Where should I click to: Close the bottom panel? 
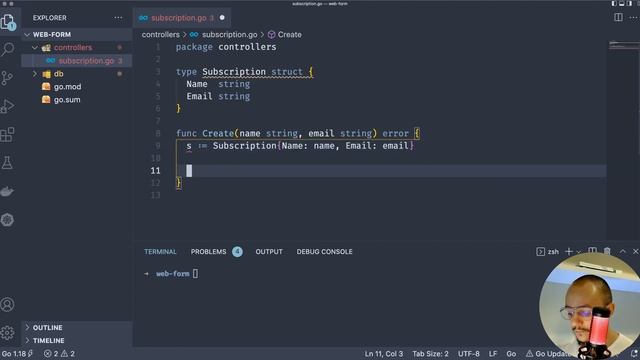[635, 251]
